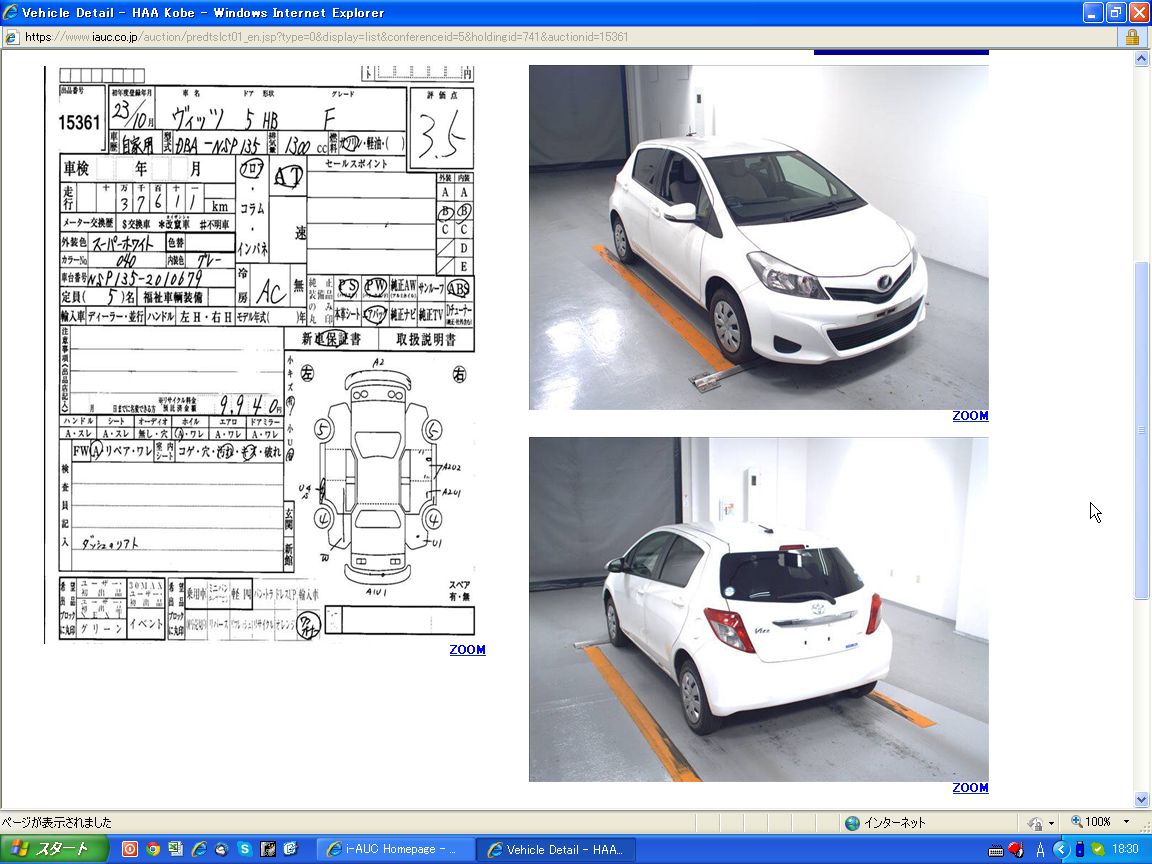Open the protected mode security dropdown arrow
The width and height of the screenshot is (1152, 864).
[1051, 823]
